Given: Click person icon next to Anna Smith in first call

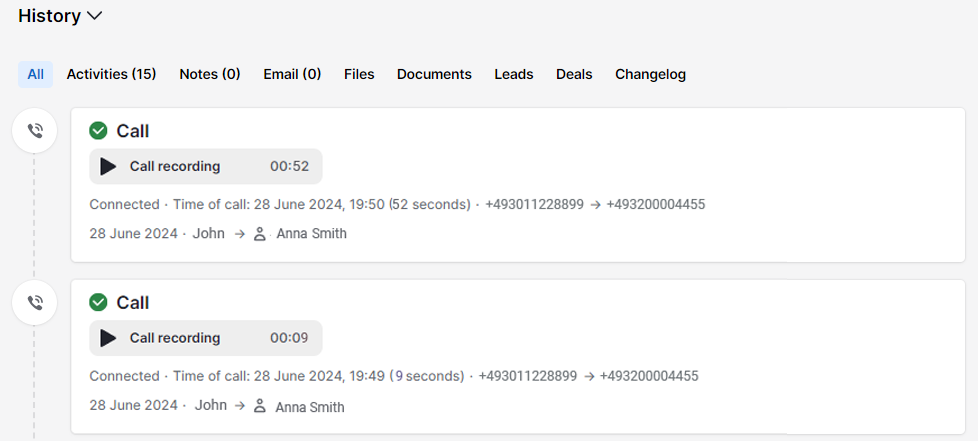Looking at the screenshot, I should [x=260, y=234].
